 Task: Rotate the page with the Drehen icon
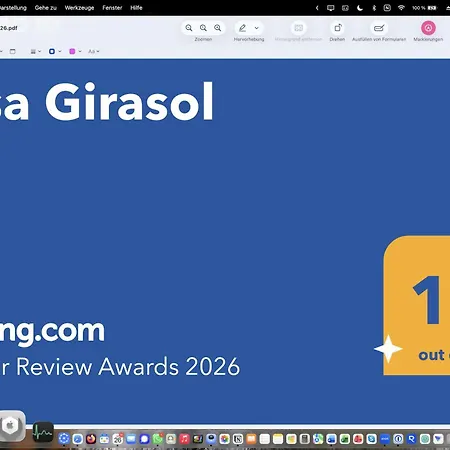click(338, 28)
